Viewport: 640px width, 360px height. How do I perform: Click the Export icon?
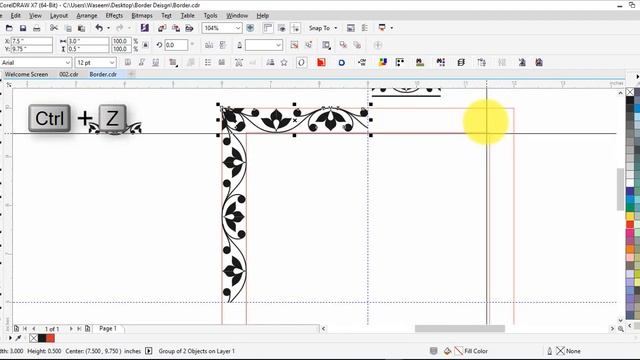click(x=176, y=28)
